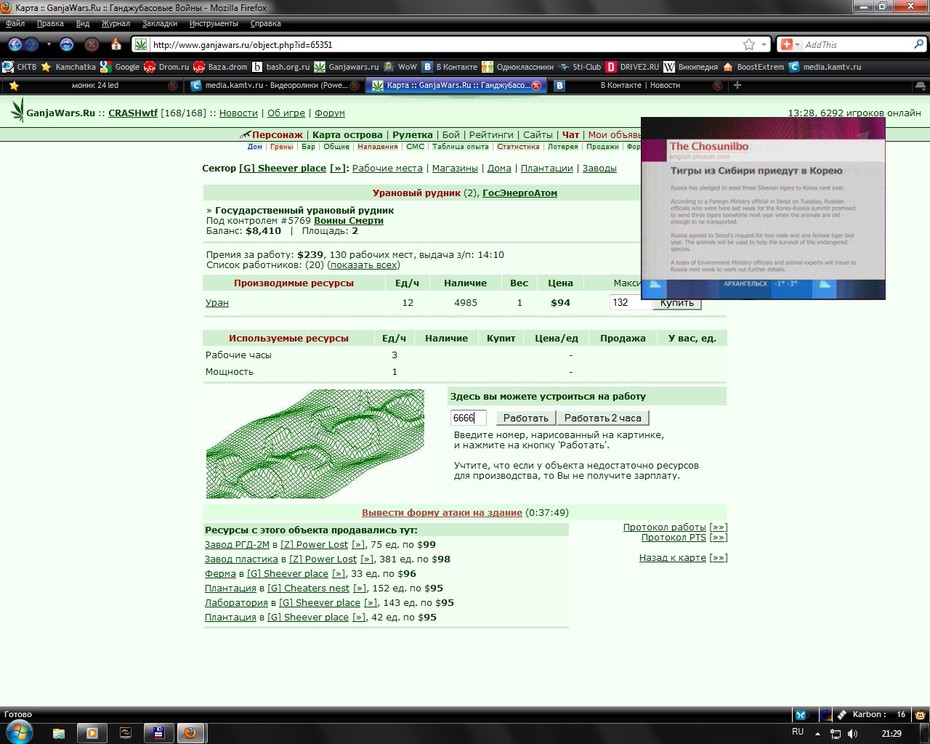Viewport: 930px width, 744px height.
Task: Open the Назад к карте link
Action: (672, 558)
